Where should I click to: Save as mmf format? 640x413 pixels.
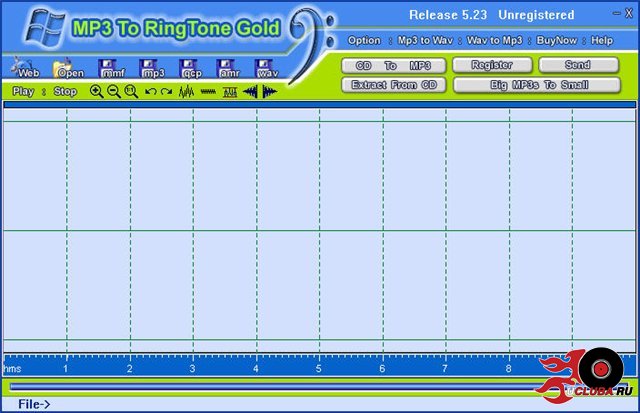[x=111, y=68]
